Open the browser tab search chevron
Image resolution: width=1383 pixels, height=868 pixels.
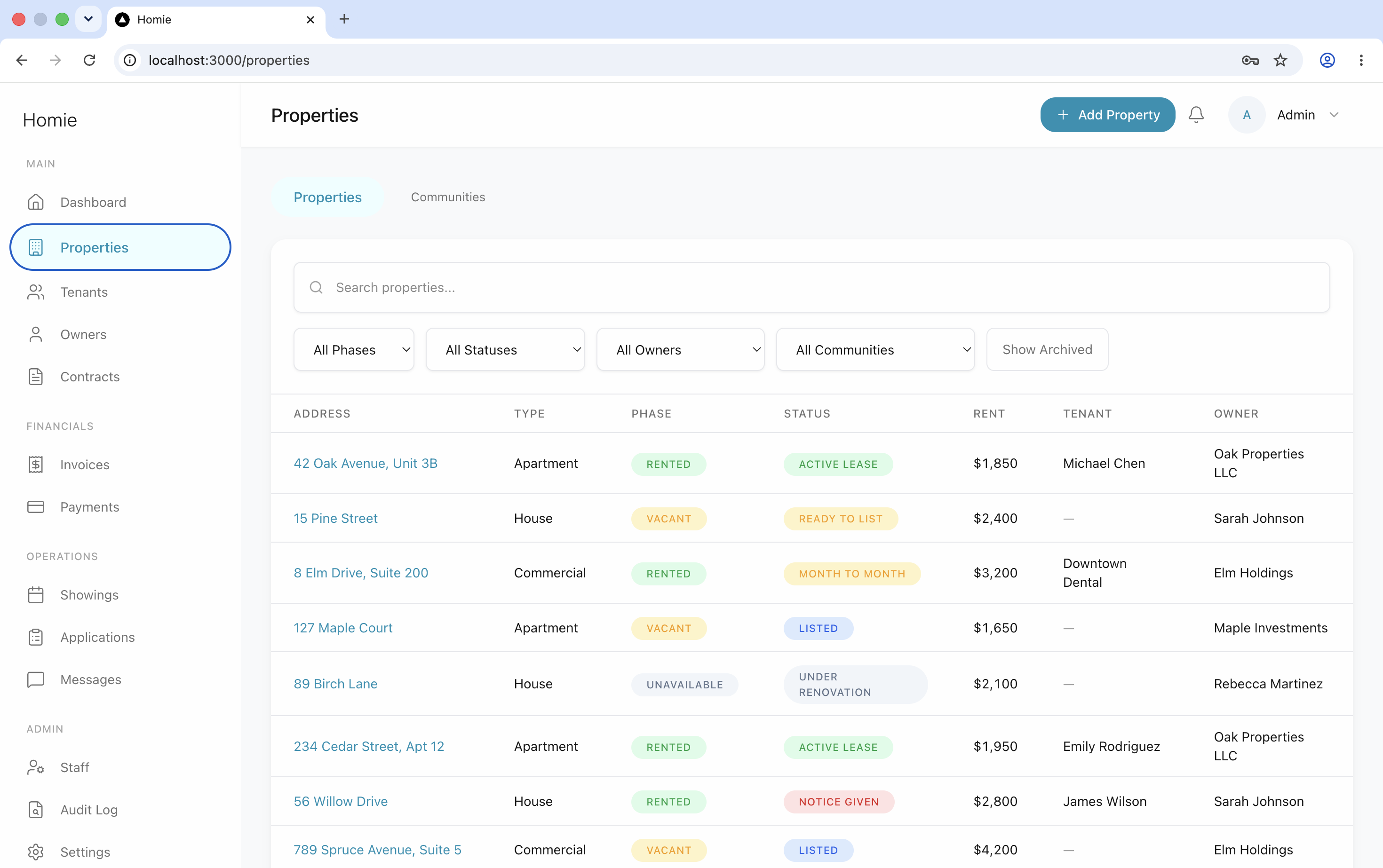click(x=88, y=19)
